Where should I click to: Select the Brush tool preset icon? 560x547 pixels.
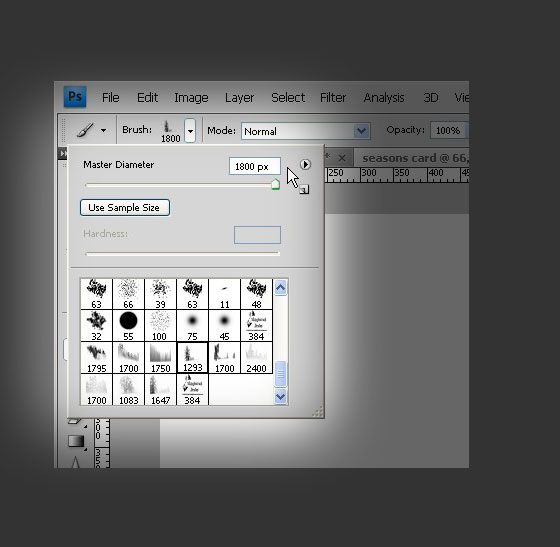coord(85,130)
